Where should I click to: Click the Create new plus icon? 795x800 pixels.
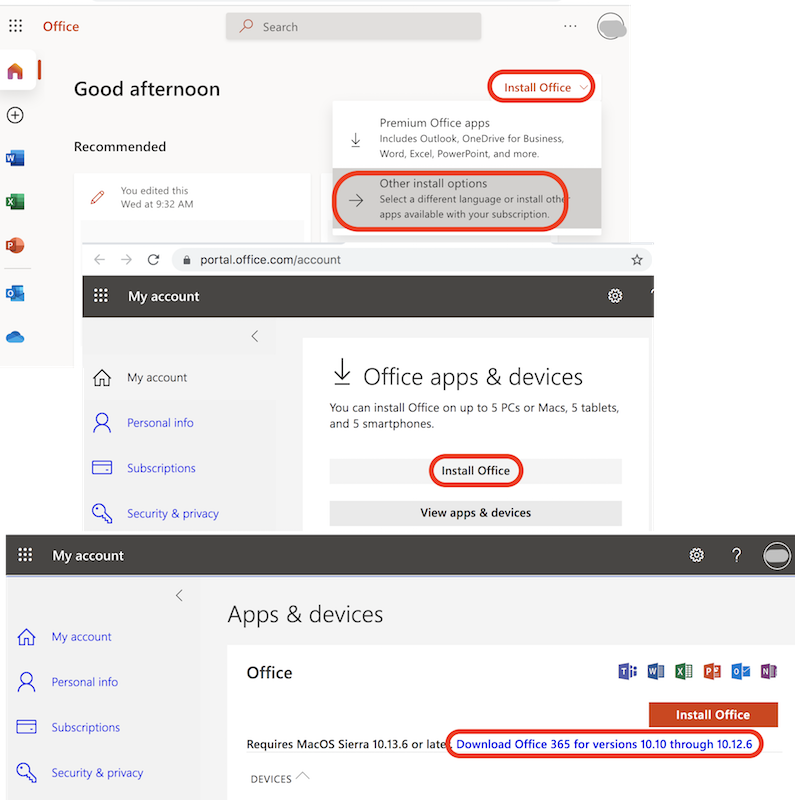(x=15, y=115)
